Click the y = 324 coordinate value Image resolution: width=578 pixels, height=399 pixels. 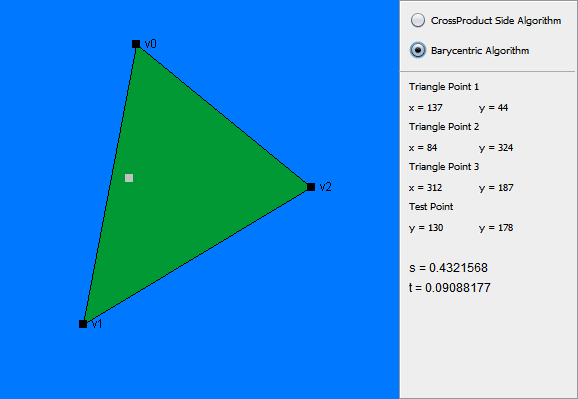pos(496,148)
